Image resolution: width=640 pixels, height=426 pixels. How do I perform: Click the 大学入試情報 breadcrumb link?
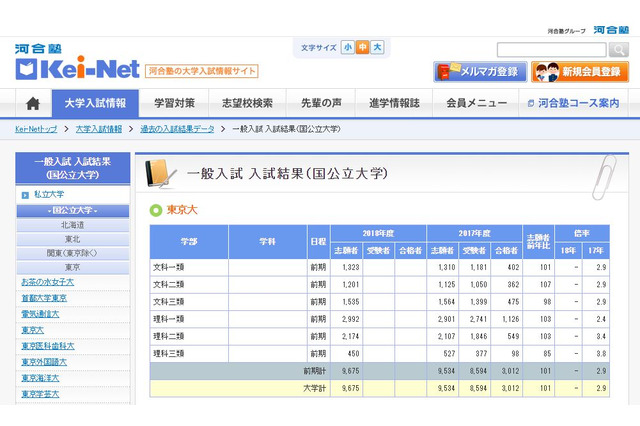[99, 129]
